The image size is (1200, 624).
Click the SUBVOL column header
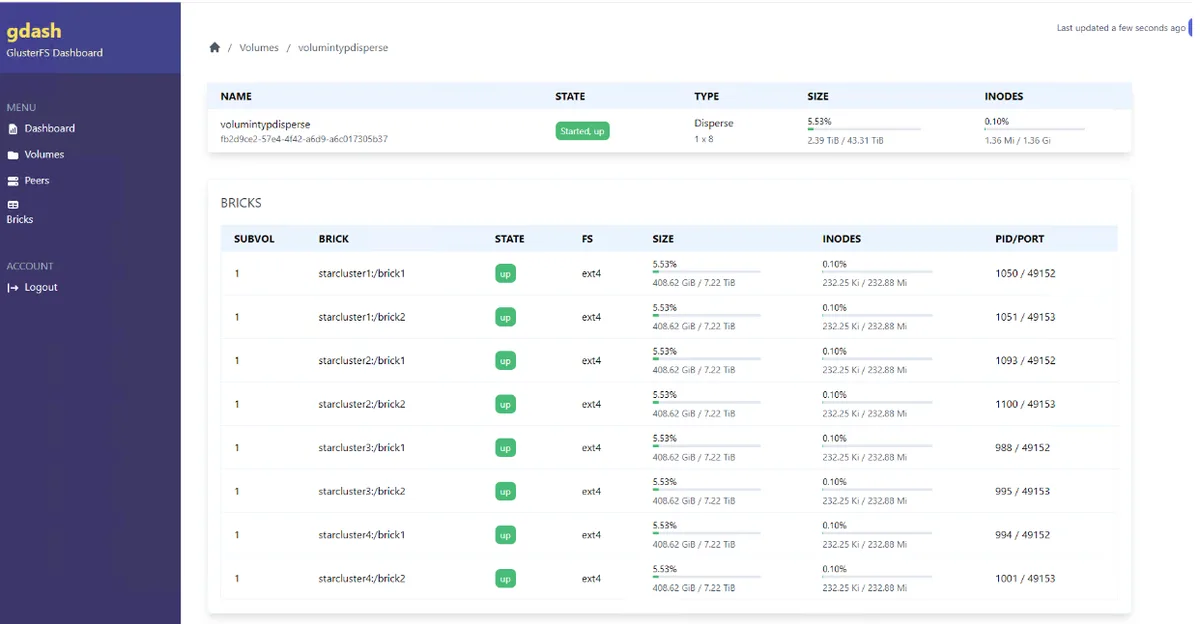pyautogui.click(x=254, y=239)
